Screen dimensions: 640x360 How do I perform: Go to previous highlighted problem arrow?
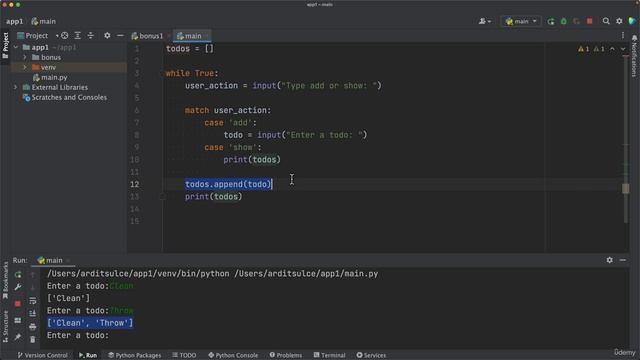point(612,49)
